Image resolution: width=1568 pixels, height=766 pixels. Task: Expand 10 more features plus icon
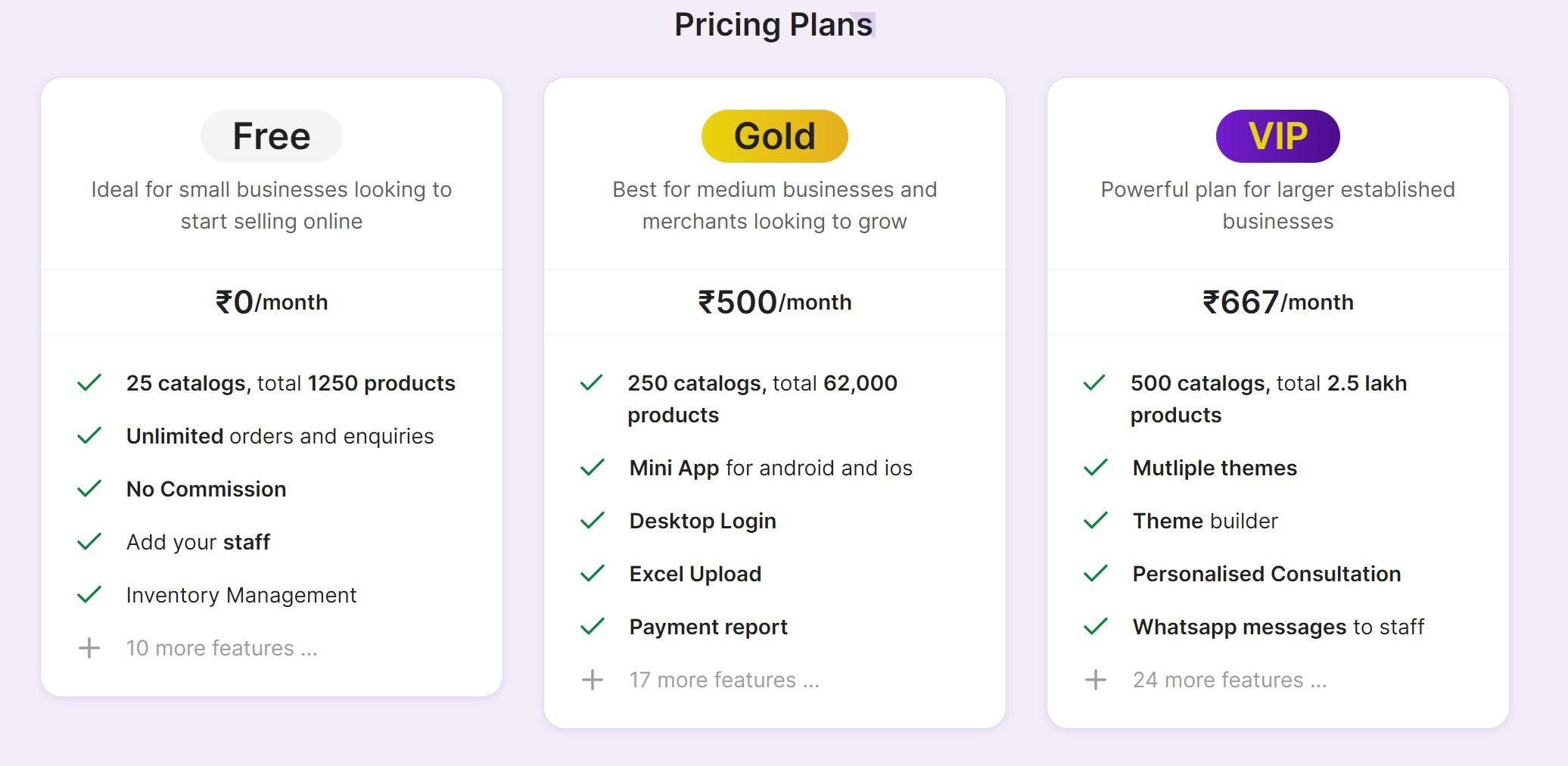point(89,648)
